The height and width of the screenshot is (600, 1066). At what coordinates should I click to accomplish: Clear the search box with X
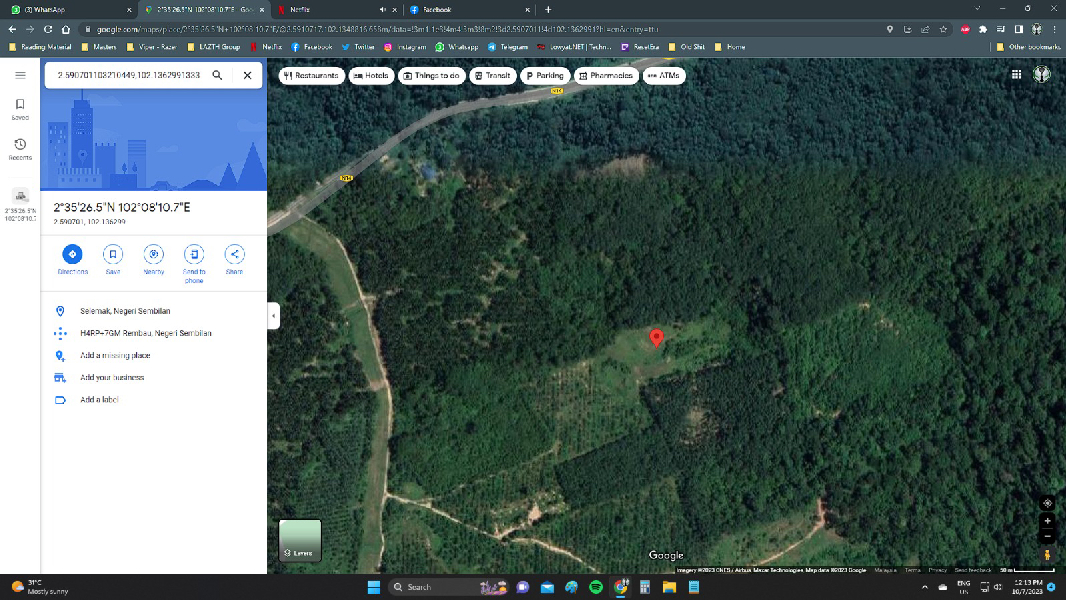tap(247, 75)
